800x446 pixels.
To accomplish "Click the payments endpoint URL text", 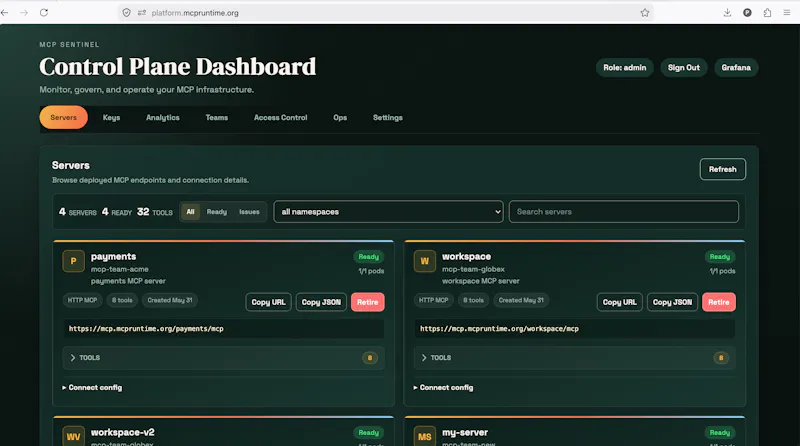I will click(x=146, y=329).
